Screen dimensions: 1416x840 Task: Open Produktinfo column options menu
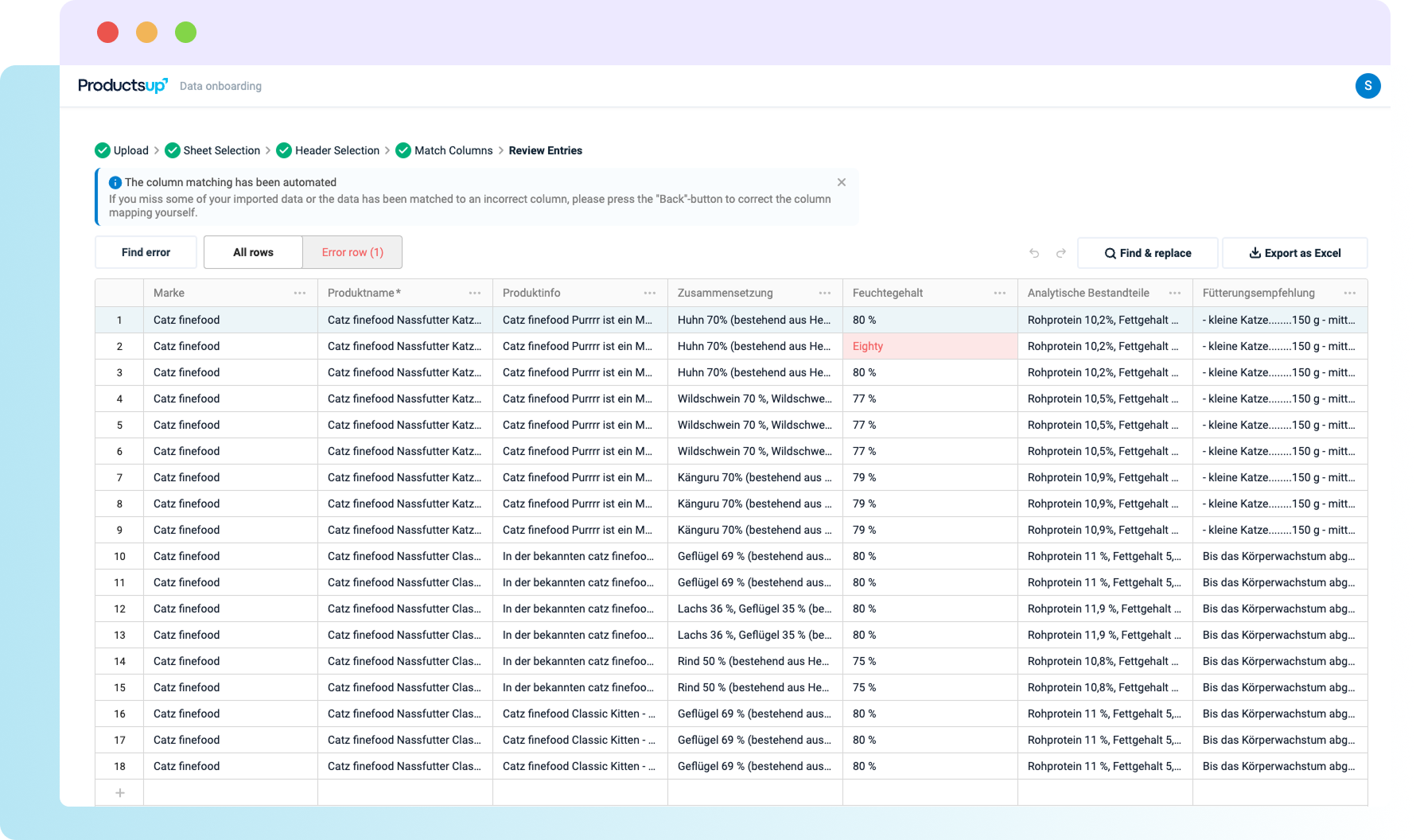pyautogui.click(x=650, y=294)
